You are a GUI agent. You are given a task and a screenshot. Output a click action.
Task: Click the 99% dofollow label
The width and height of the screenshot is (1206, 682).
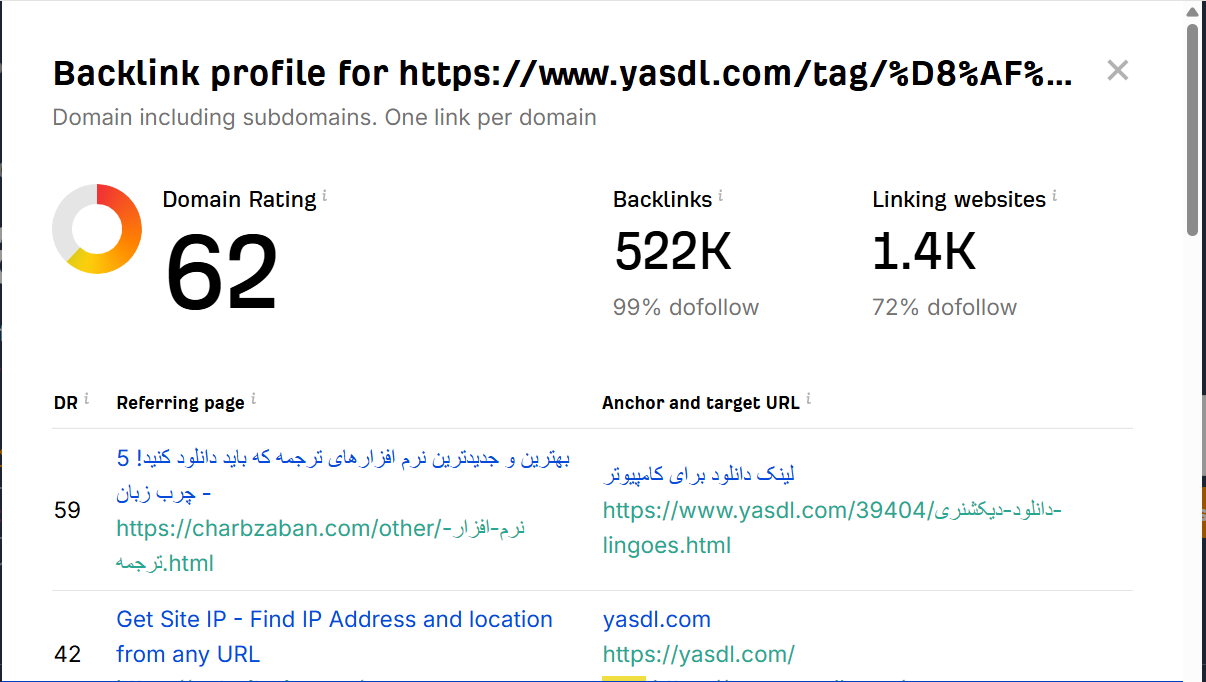(x=685, y=307)
